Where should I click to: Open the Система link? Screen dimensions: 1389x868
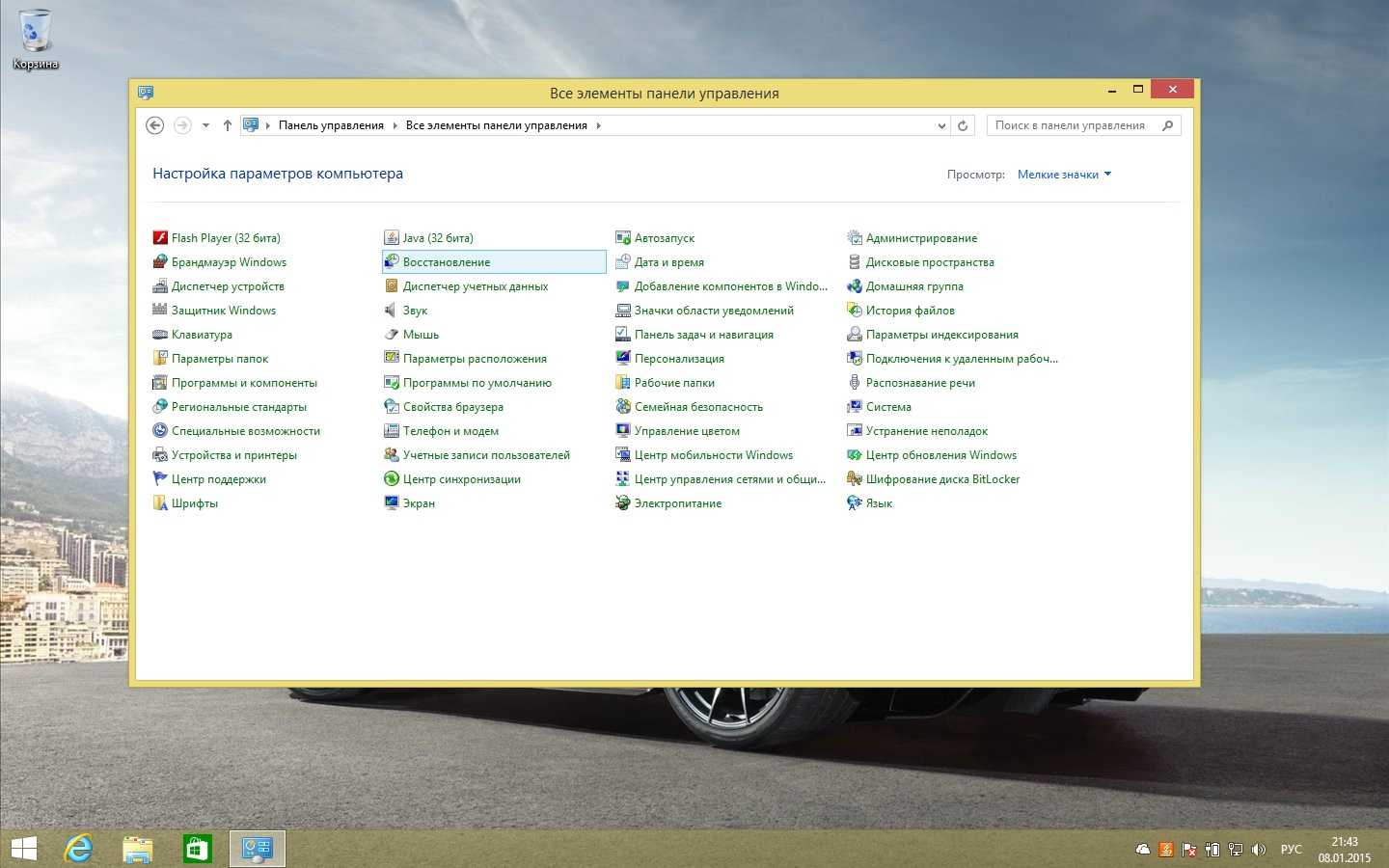pyautogui.click(x=888, y=407)
